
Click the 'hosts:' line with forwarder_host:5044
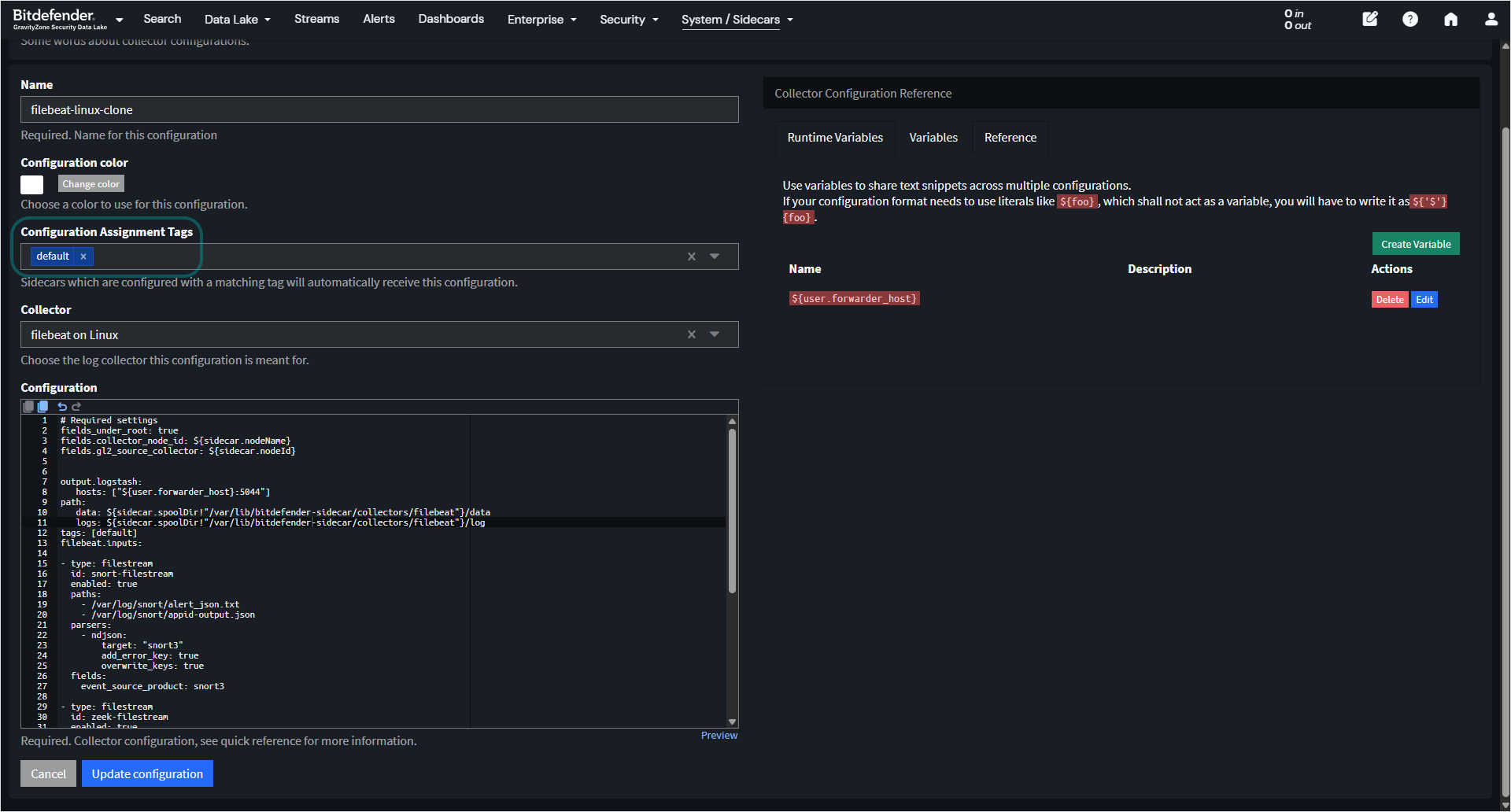[x=172, y=492]
